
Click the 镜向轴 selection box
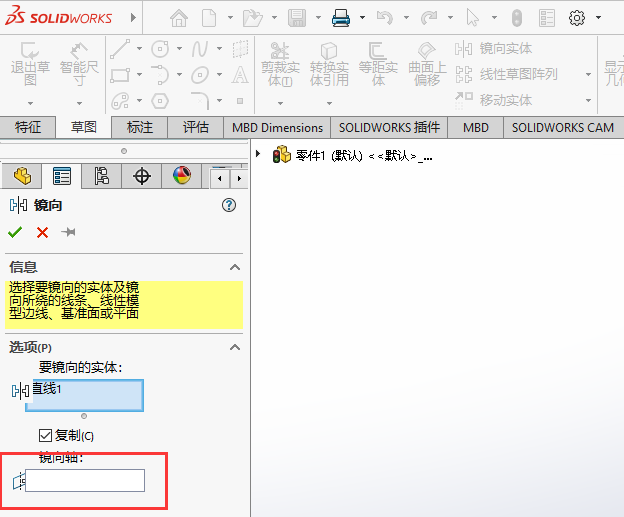(x=85, y=480)
